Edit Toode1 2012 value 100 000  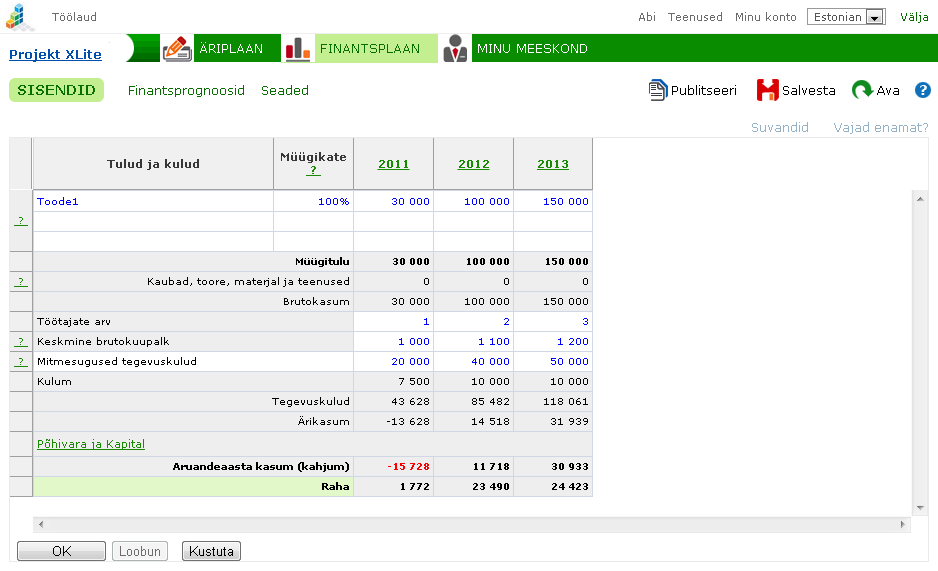[474, 201]
